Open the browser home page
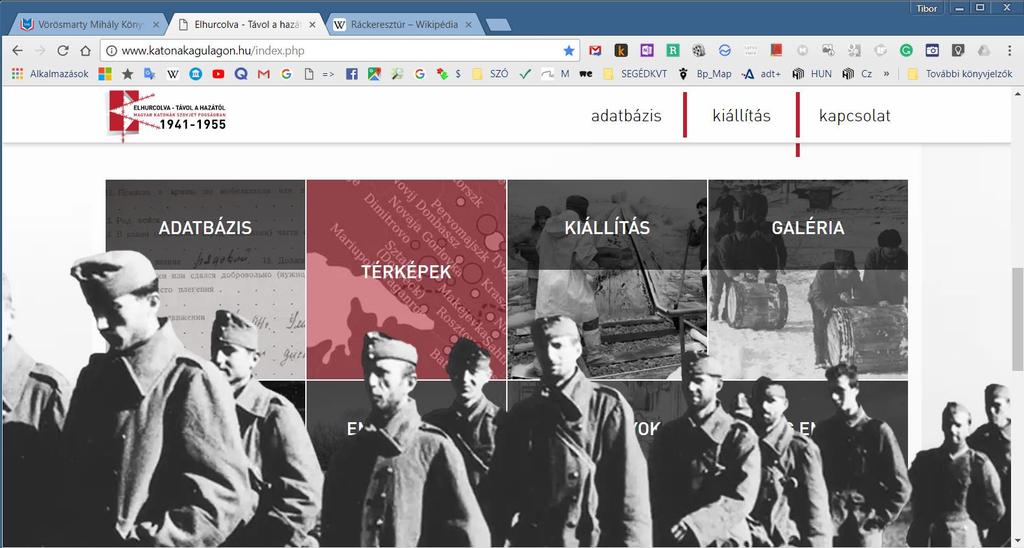This screenshot has width=1024, height=548. pyautogui.click(x=85, y=50)
